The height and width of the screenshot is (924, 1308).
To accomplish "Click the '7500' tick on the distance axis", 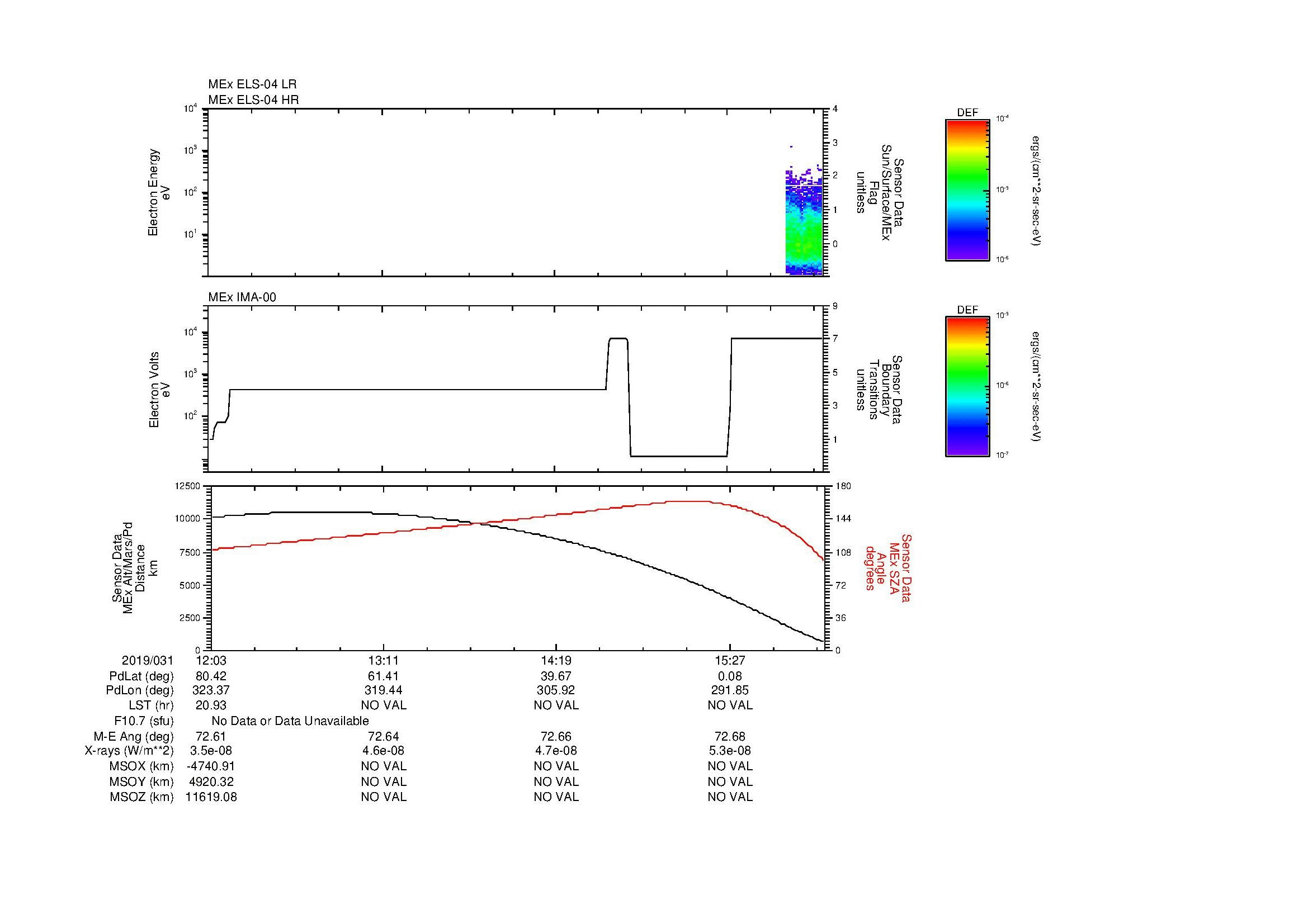I will tap(190, 552).
